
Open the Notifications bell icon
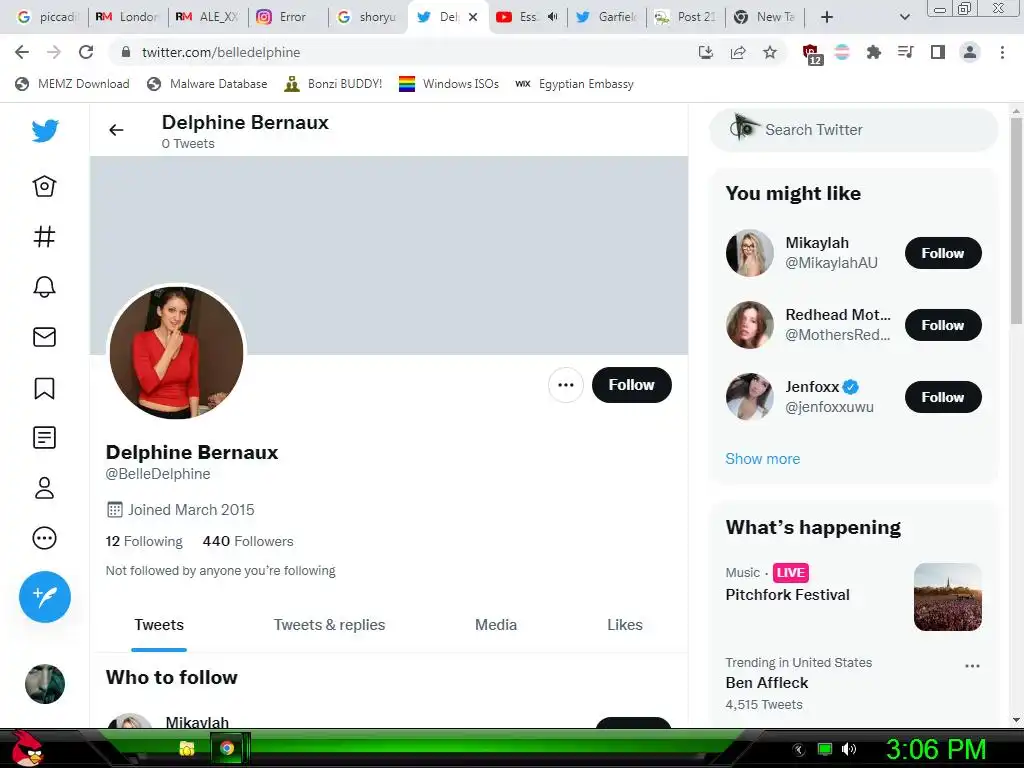pos(44,287)
